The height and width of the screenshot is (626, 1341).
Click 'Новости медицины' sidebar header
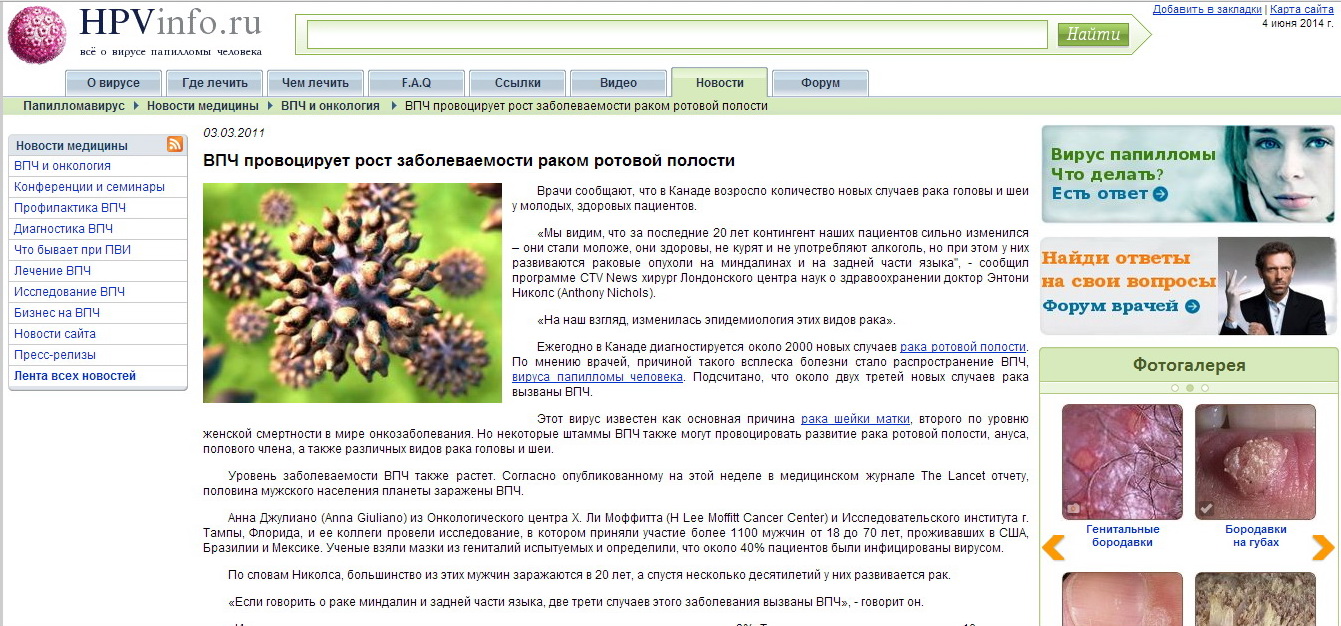click(72, 146)
